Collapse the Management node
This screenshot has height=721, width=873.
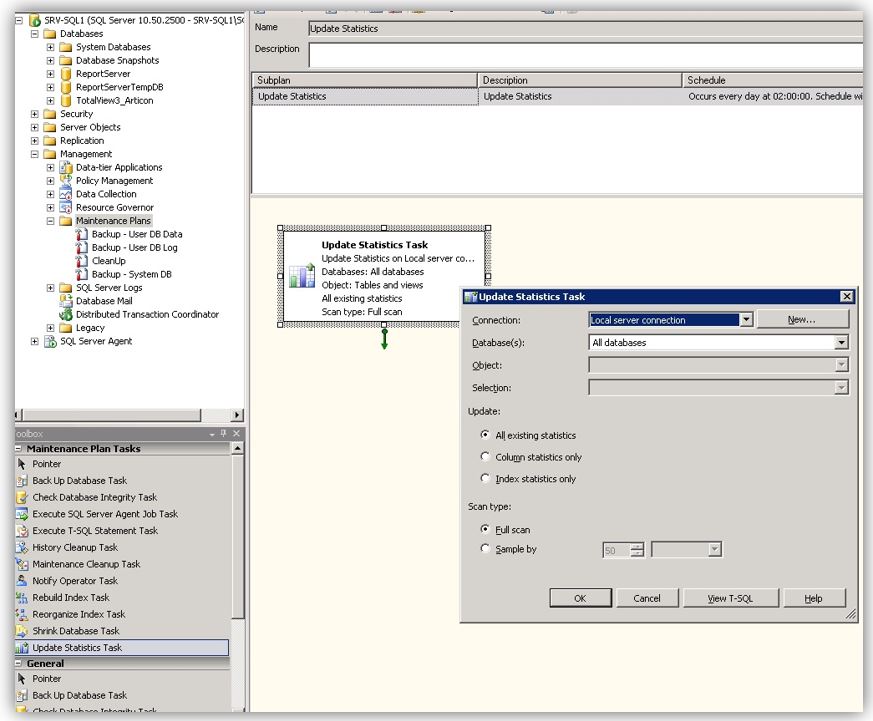[x=35, y=154]
